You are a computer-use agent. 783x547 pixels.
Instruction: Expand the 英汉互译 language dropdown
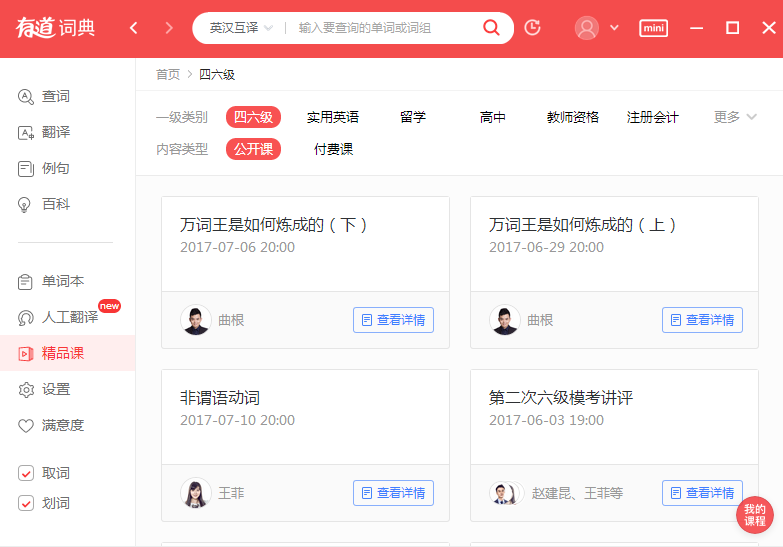(x=241, y=28)
